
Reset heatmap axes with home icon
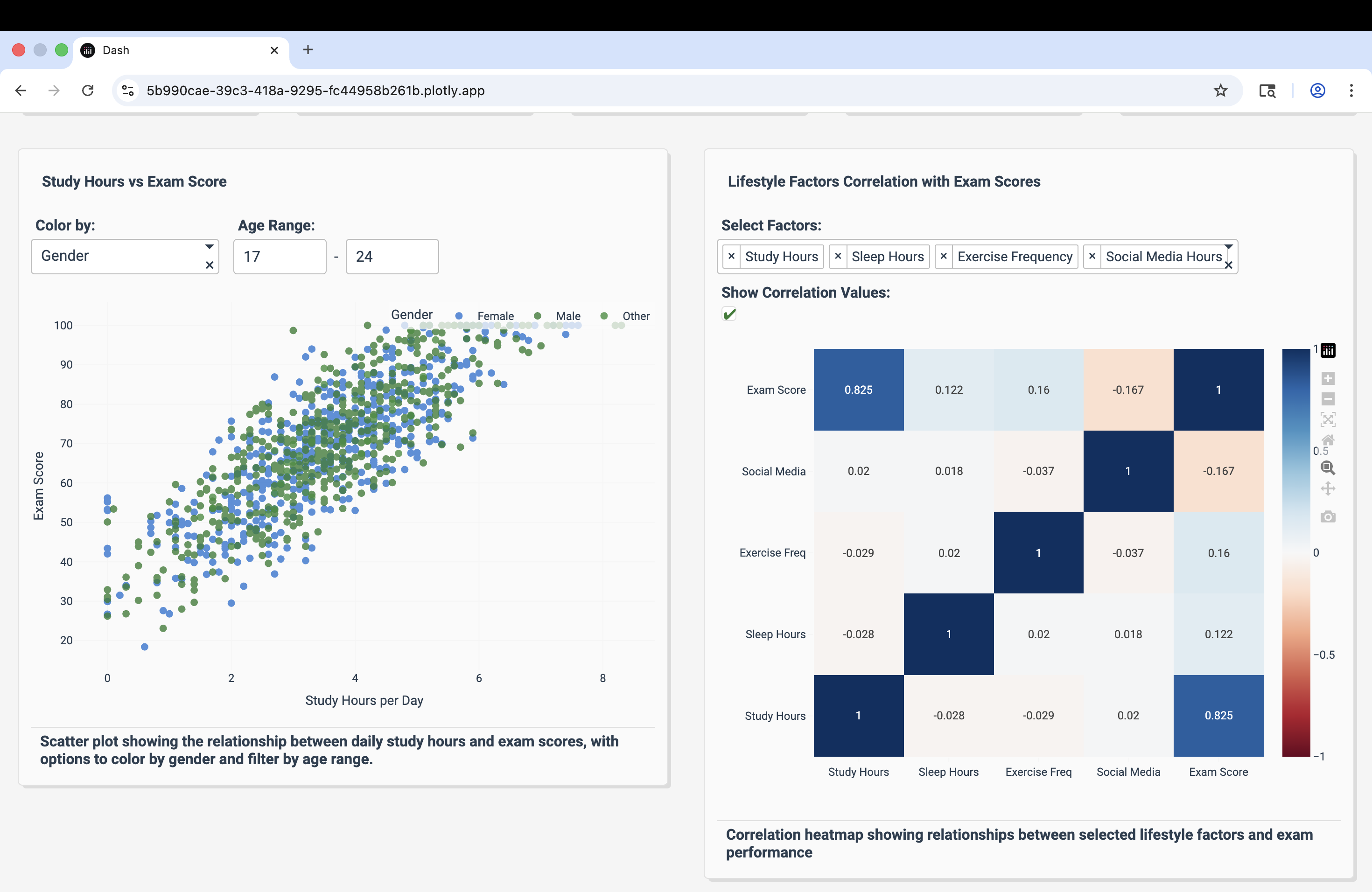[x=1328, y=440]
